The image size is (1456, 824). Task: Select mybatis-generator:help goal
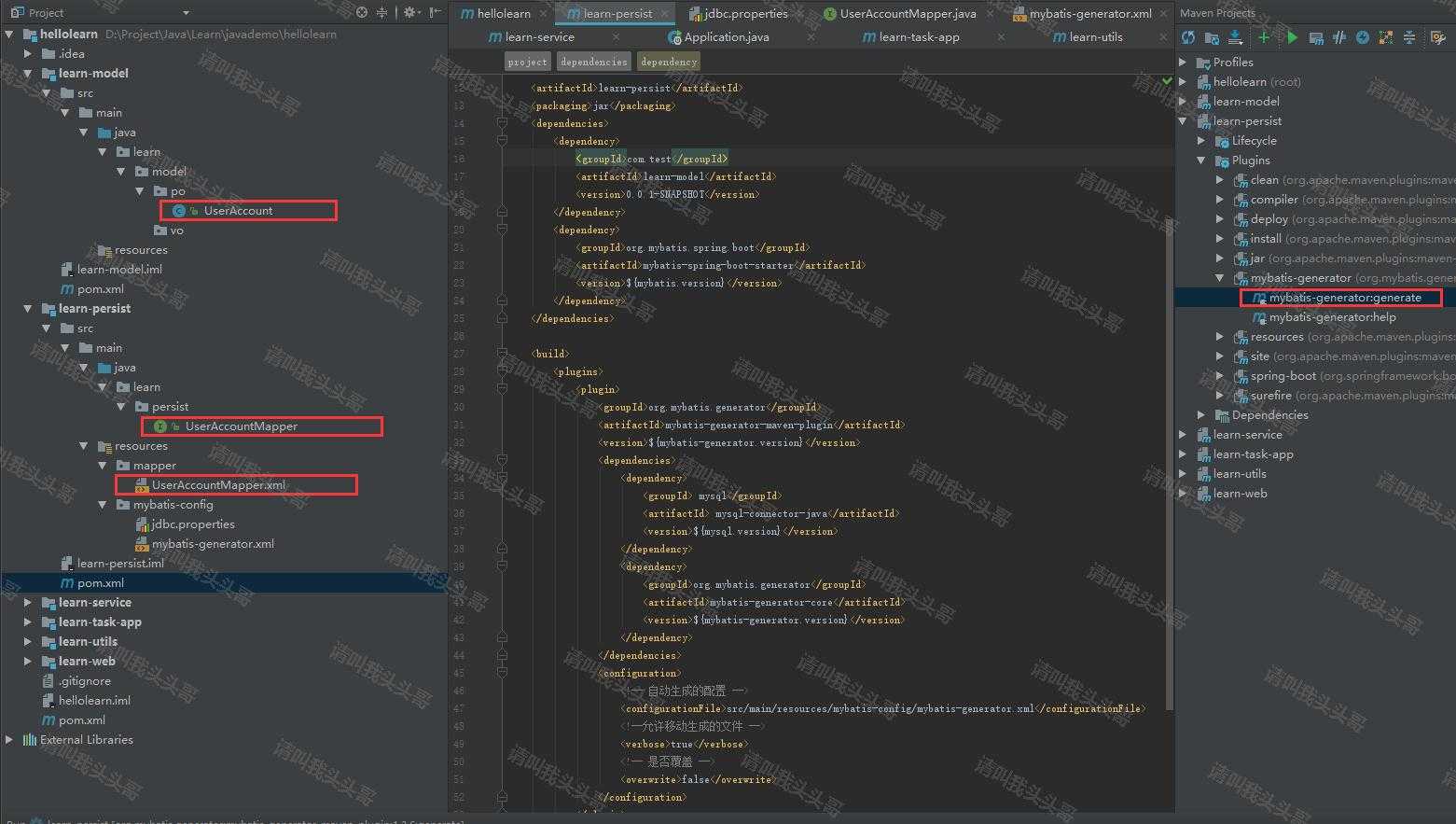1332,316
